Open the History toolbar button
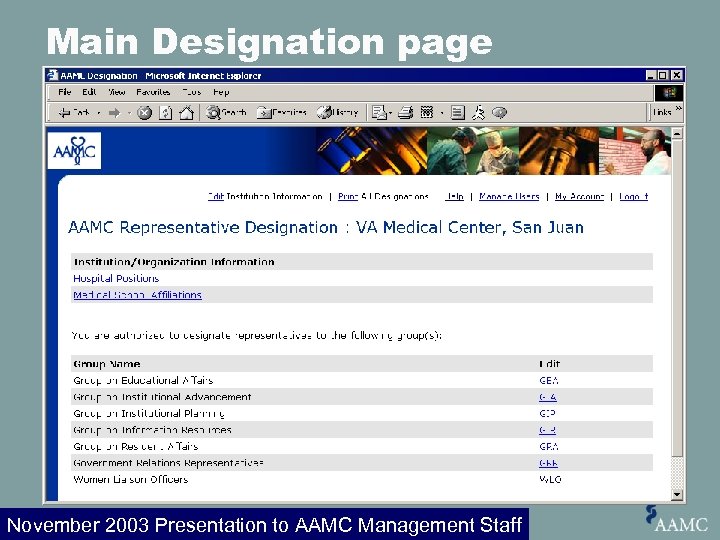The width and height of the screenshot is (720, 540). tap(338, 112)
